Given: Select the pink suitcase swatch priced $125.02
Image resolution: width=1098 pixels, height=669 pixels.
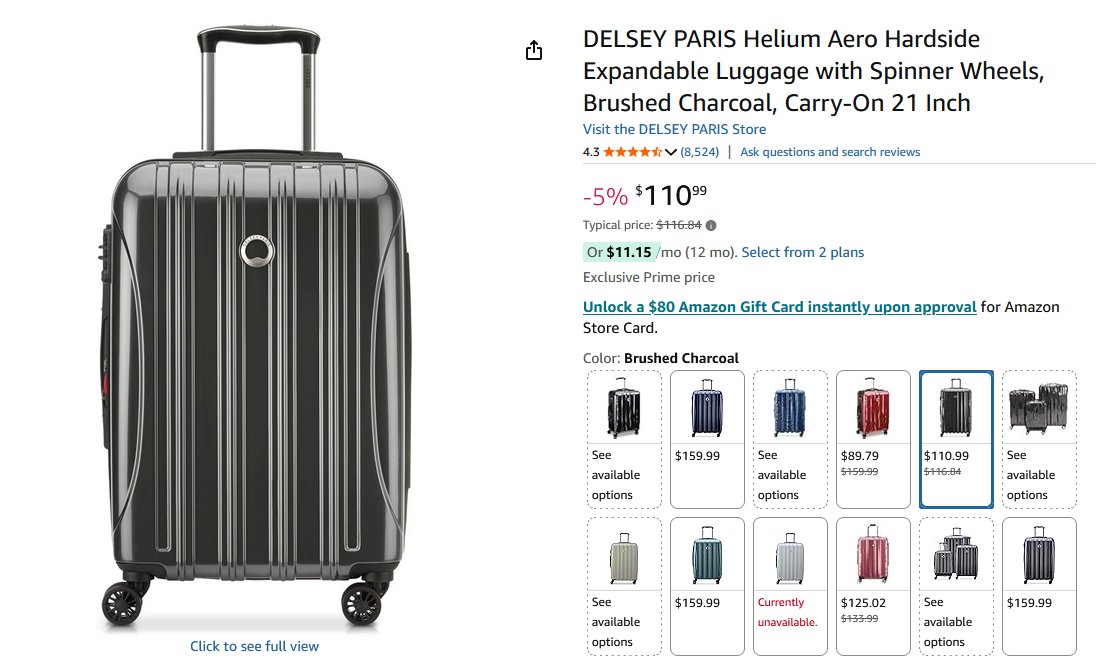Looking at the screenshot, I should (873, 586).
